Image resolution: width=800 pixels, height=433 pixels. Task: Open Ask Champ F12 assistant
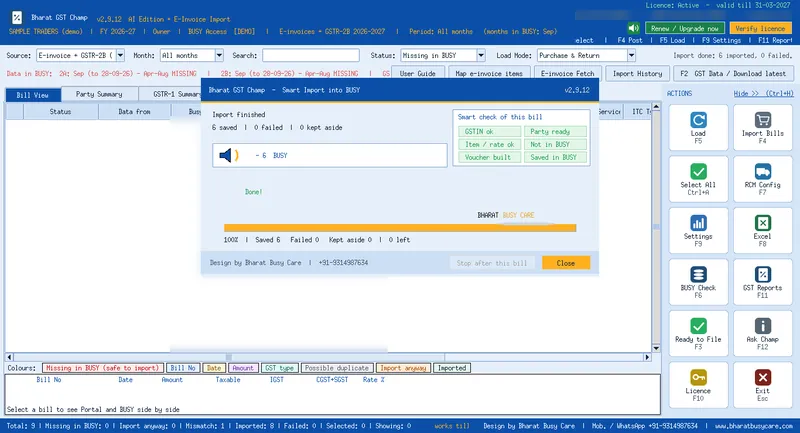762,334
